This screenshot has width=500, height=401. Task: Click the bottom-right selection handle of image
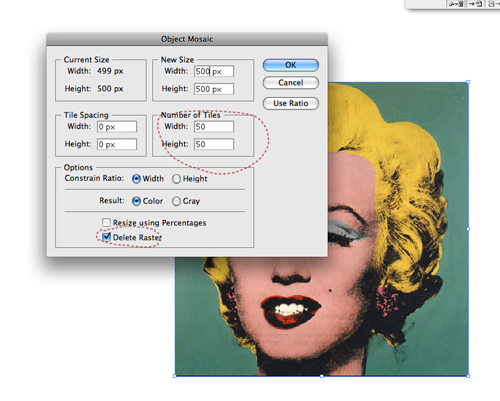[x=468, y=376]
